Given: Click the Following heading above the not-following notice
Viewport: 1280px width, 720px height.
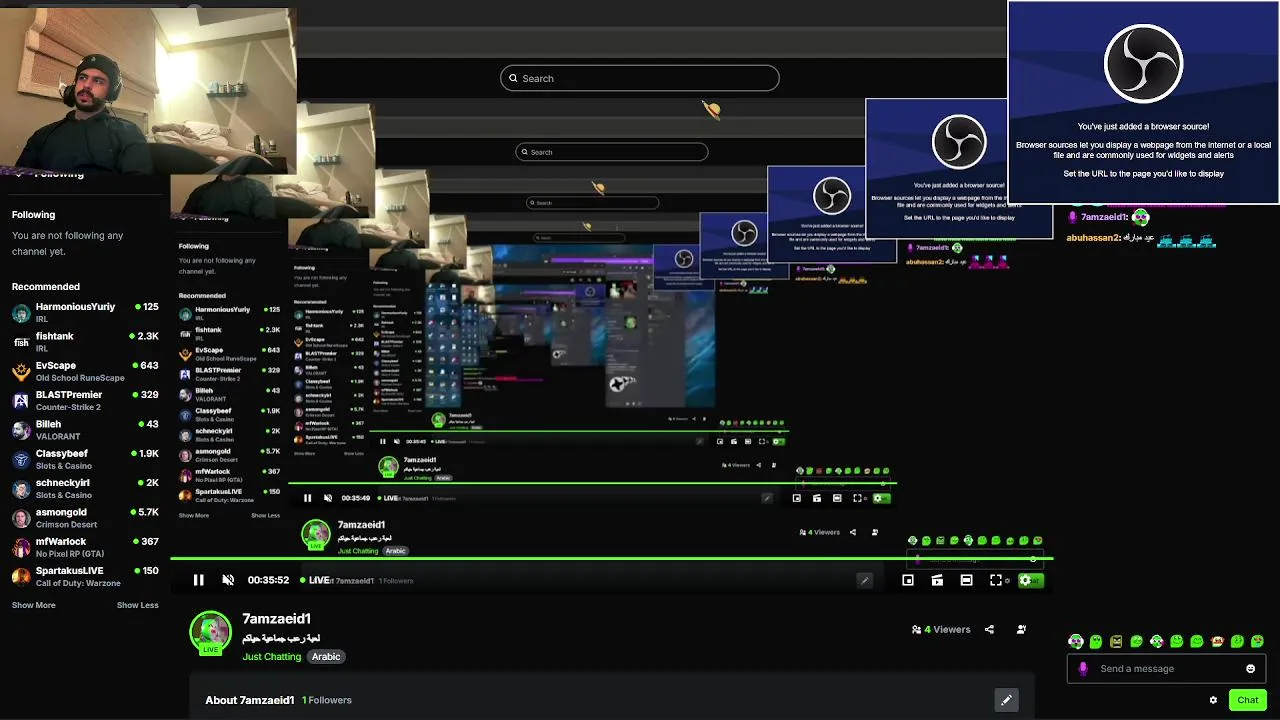Looking at the screenshot, I should click(x=33, y=215).
